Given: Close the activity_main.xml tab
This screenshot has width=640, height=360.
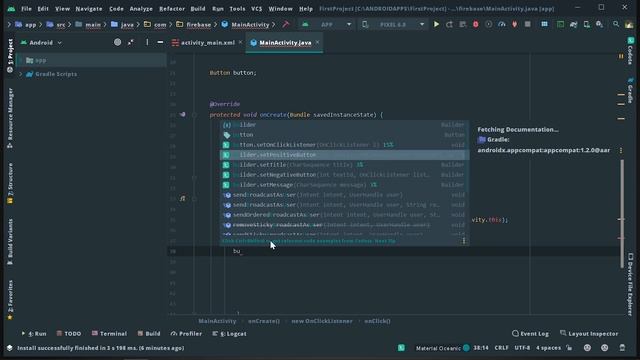Looking at the screenshot, I should point(240,42).
